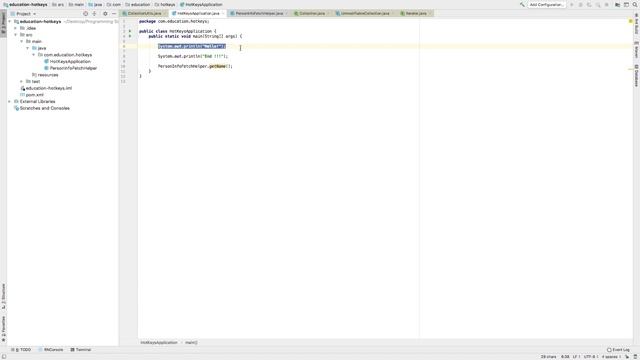Click HotKeysApplication breadcrumb in navigation bar
This screenshot has height=360, width=640.
(x=201, y=4)
